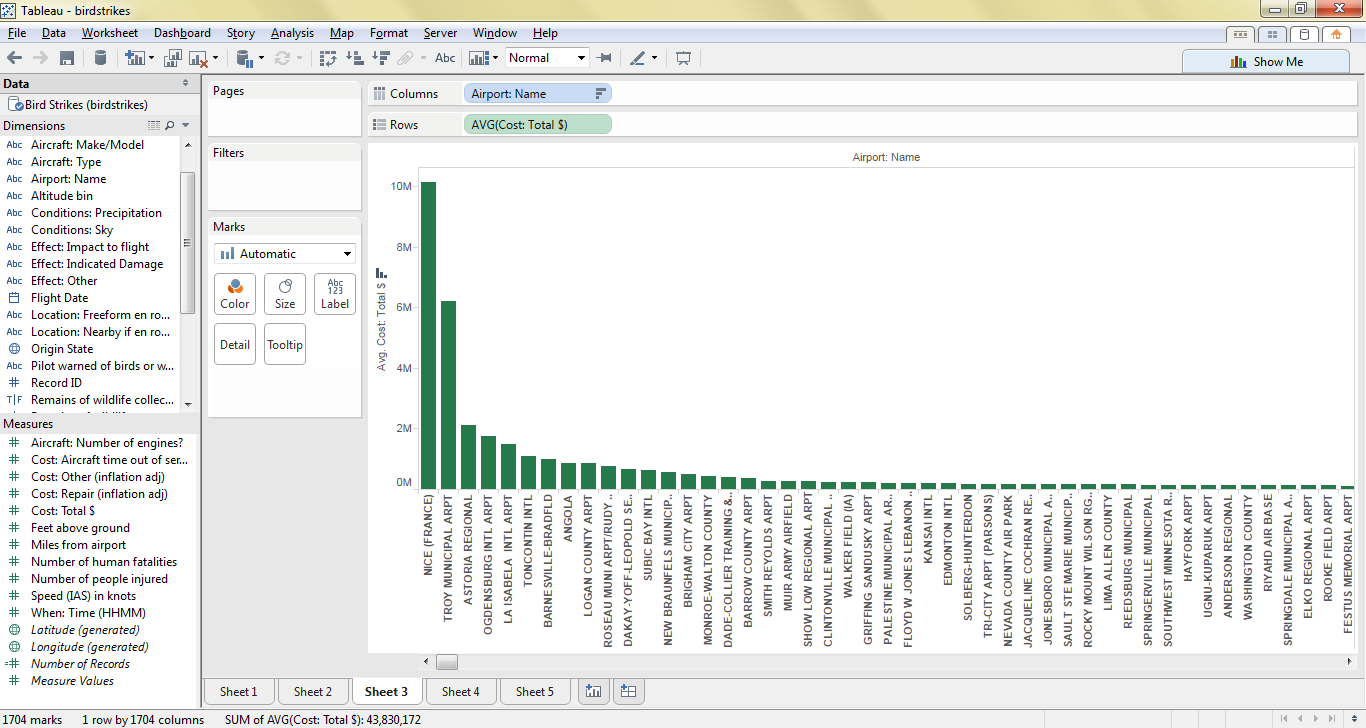The height and width of the screenshot is (728, 1366).
Task: Select the Origin State dimension field
Action: click(62, 349)
